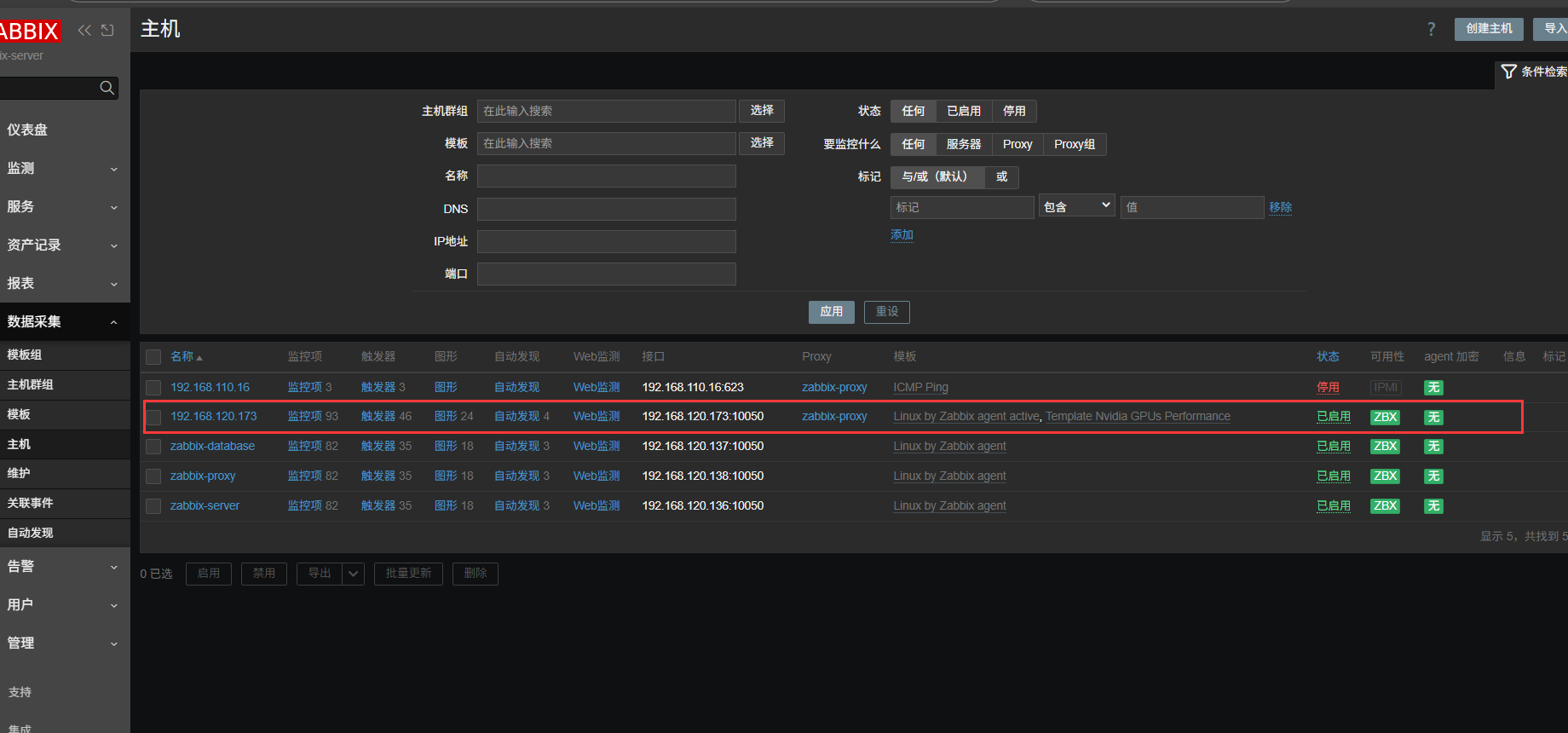
Task: Open 模板组 in the sidebar menu
Action: click(25, 355)
